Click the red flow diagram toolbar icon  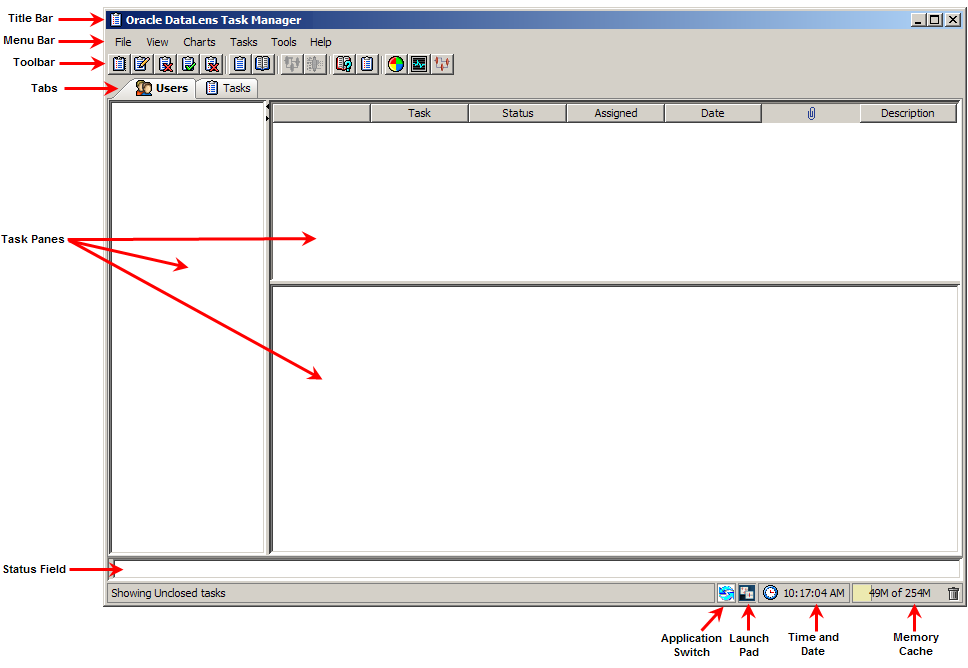(442, 64)
